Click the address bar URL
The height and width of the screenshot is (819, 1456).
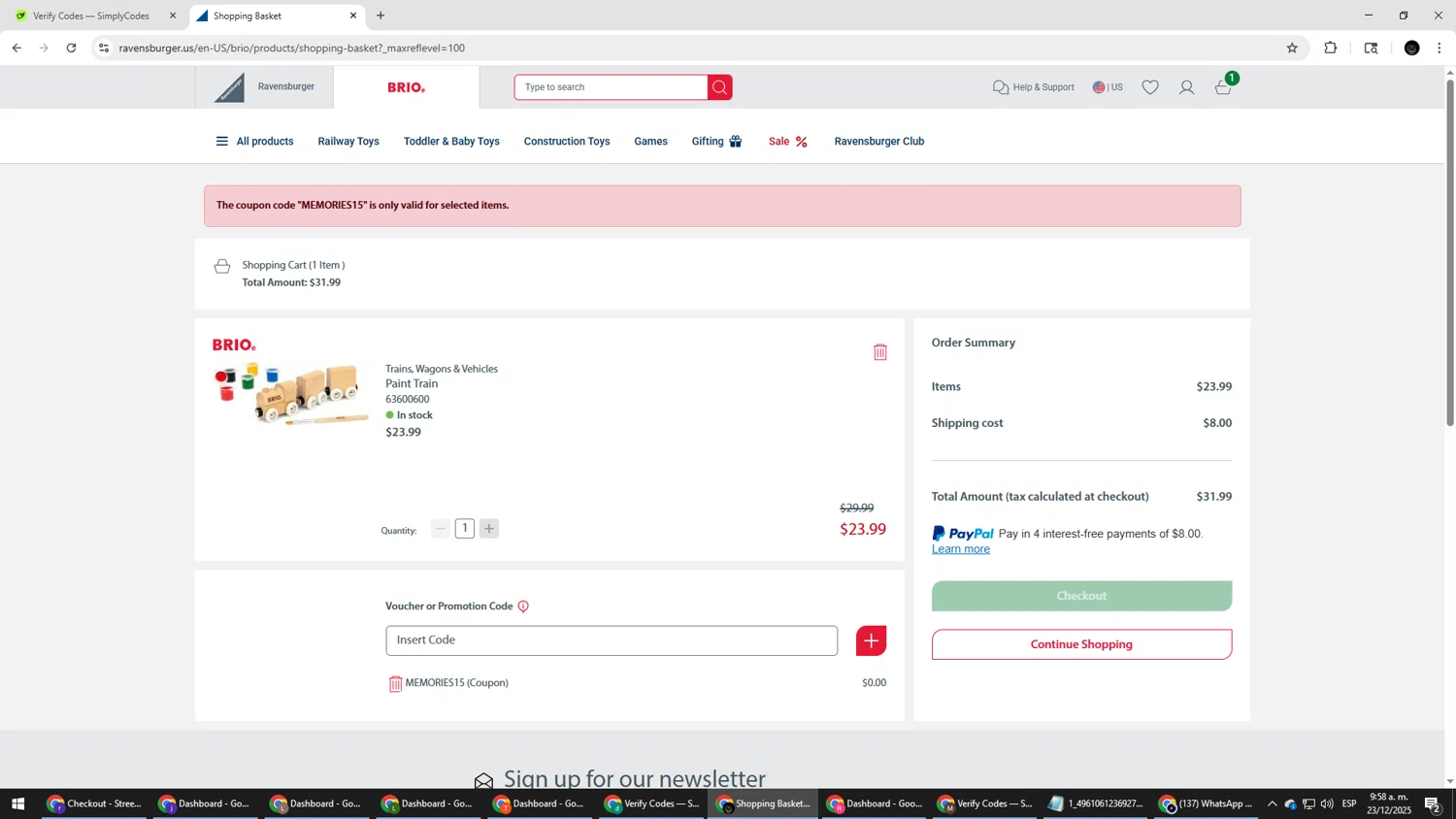(x=291, y=48)
